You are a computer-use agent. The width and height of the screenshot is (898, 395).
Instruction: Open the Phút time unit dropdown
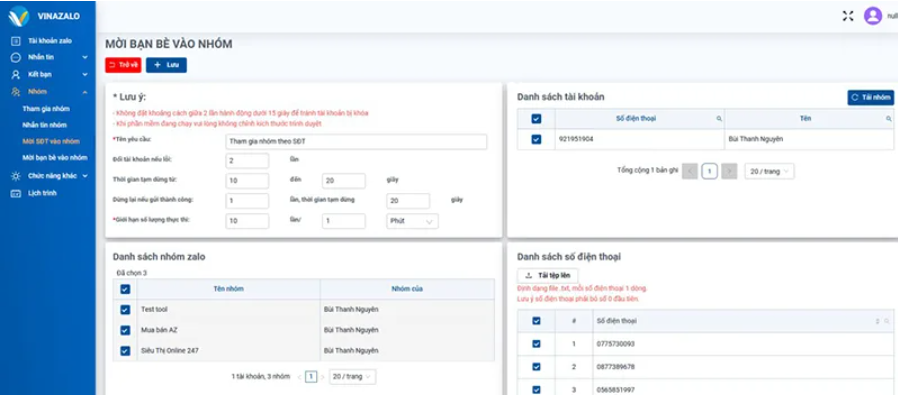412,222
